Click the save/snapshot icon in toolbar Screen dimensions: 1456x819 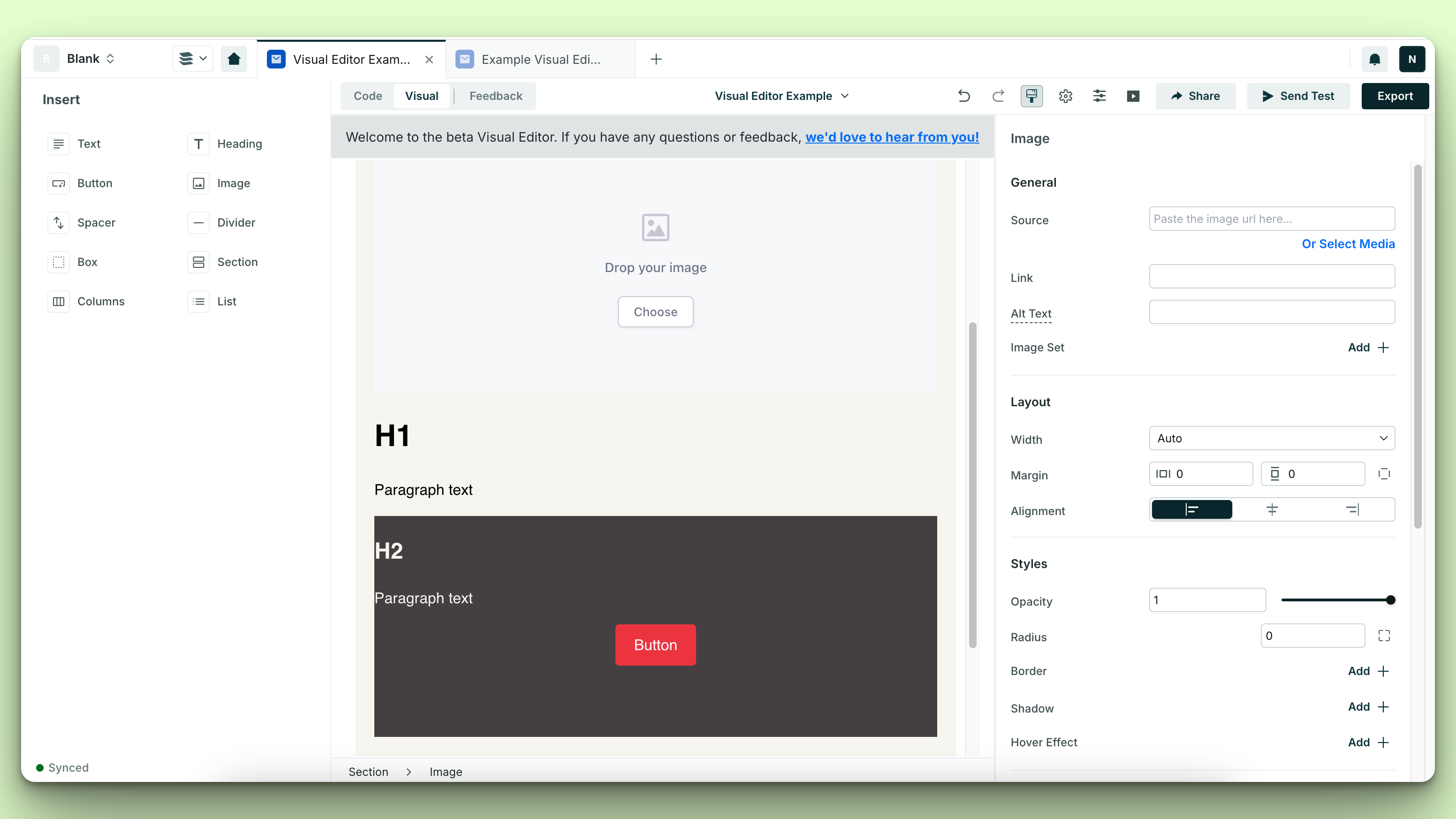click(x=1030, y=96)
